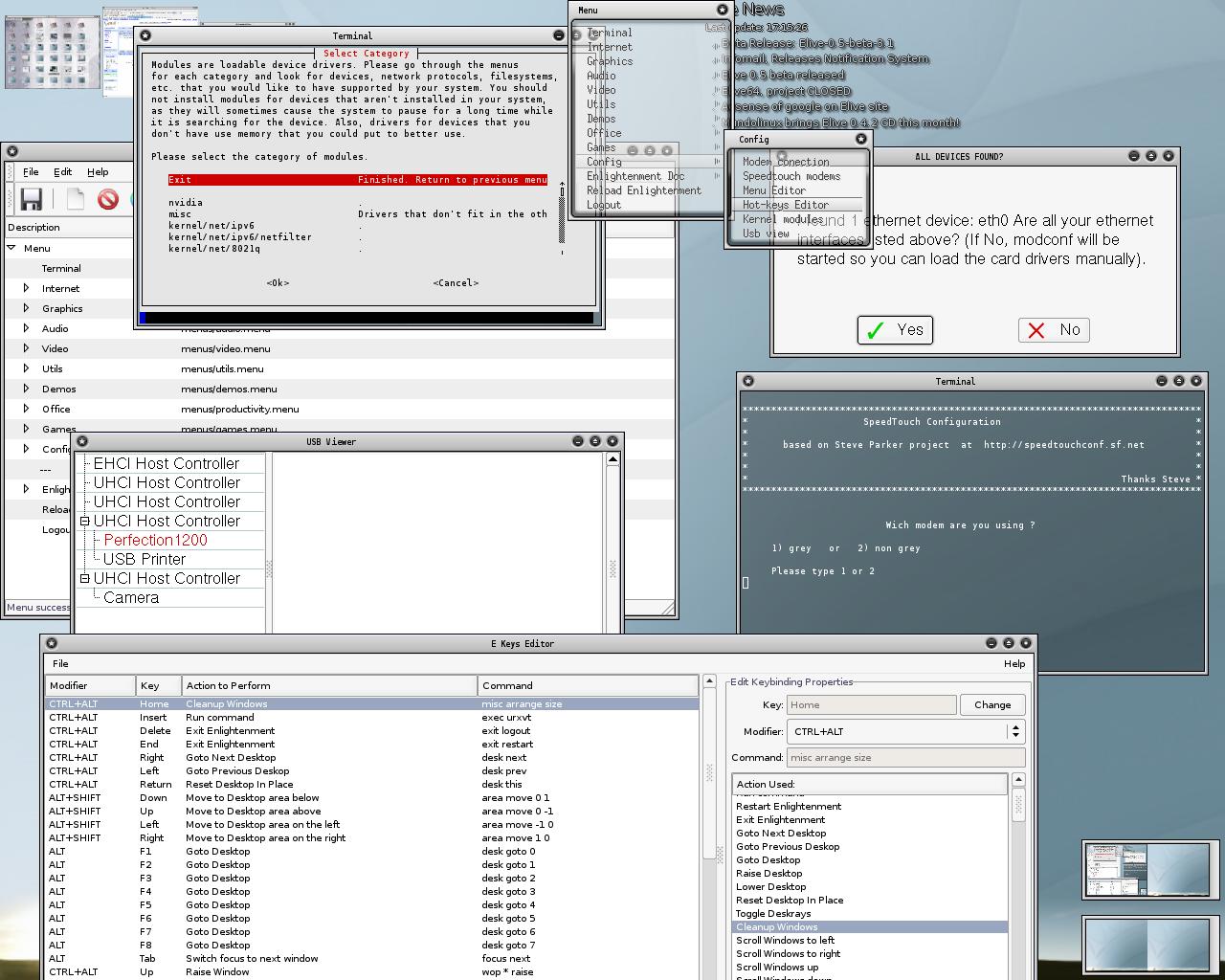Select USB Printer in USB Viewer
The height and width of the screenshot is (980, 1225).
[145, 560]
